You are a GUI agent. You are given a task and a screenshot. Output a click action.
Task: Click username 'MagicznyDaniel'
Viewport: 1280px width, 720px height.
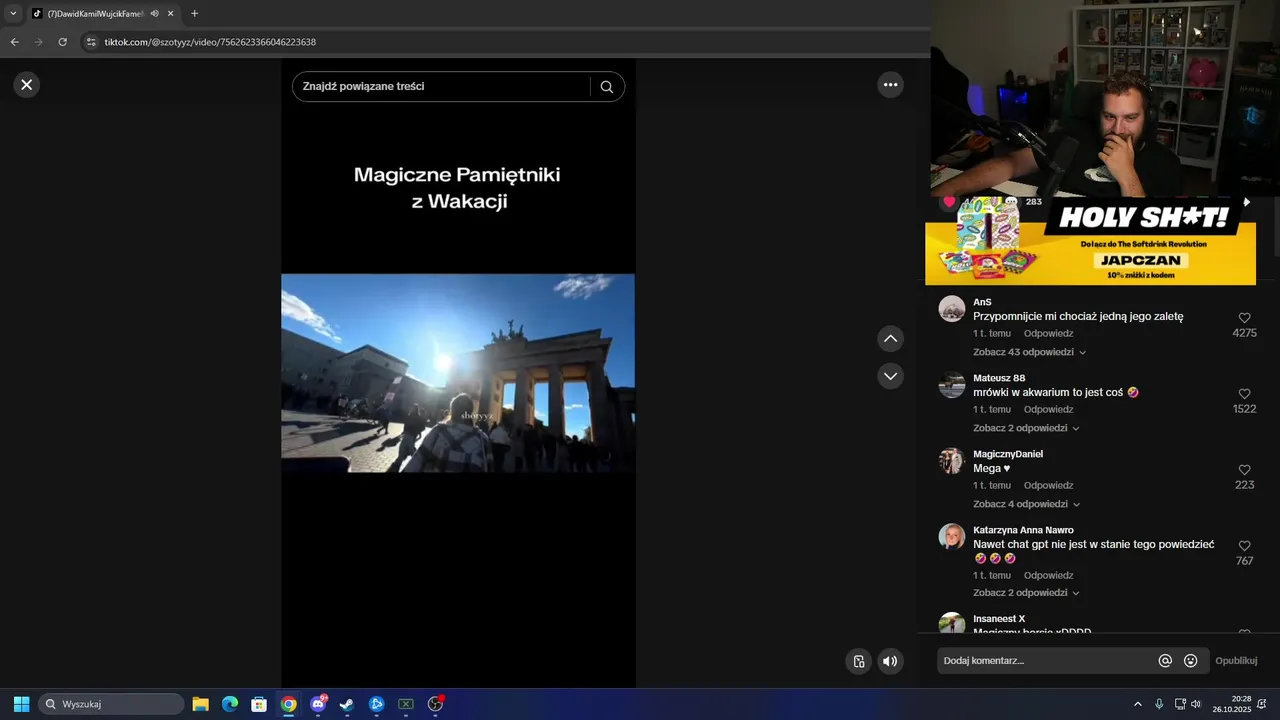tap(1008, 454)
